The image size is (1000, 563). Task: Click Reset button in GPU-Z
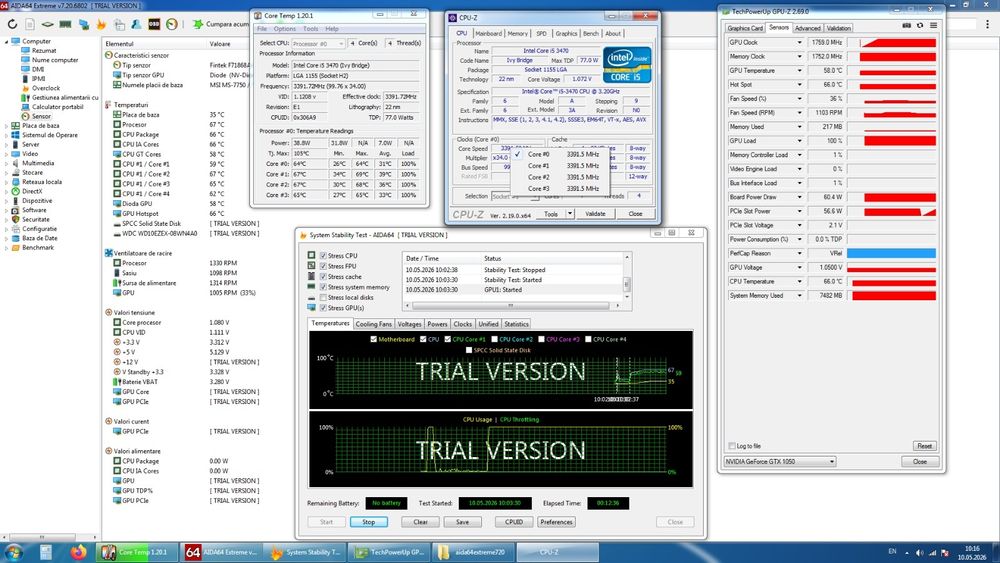pyautogui.click(x=924, y=446)
